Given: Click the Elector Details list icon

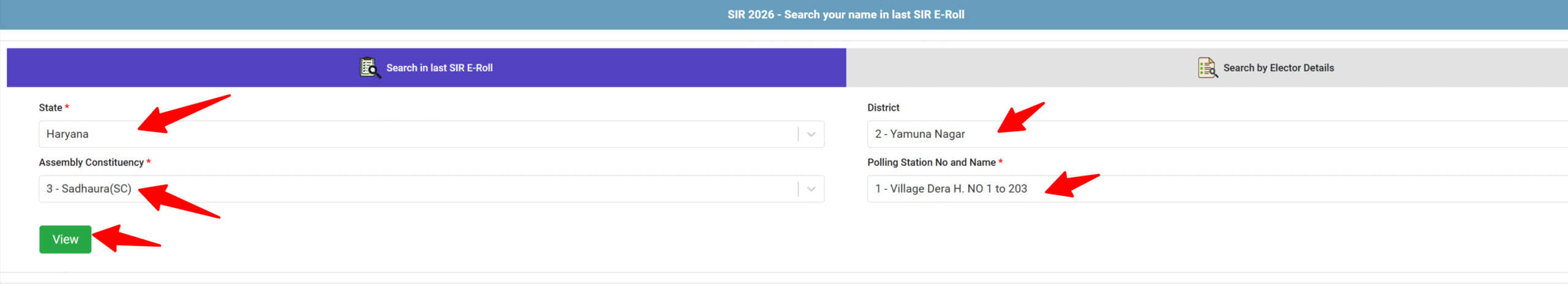Looking at the screenshot, I should [x=1207, y=67].
